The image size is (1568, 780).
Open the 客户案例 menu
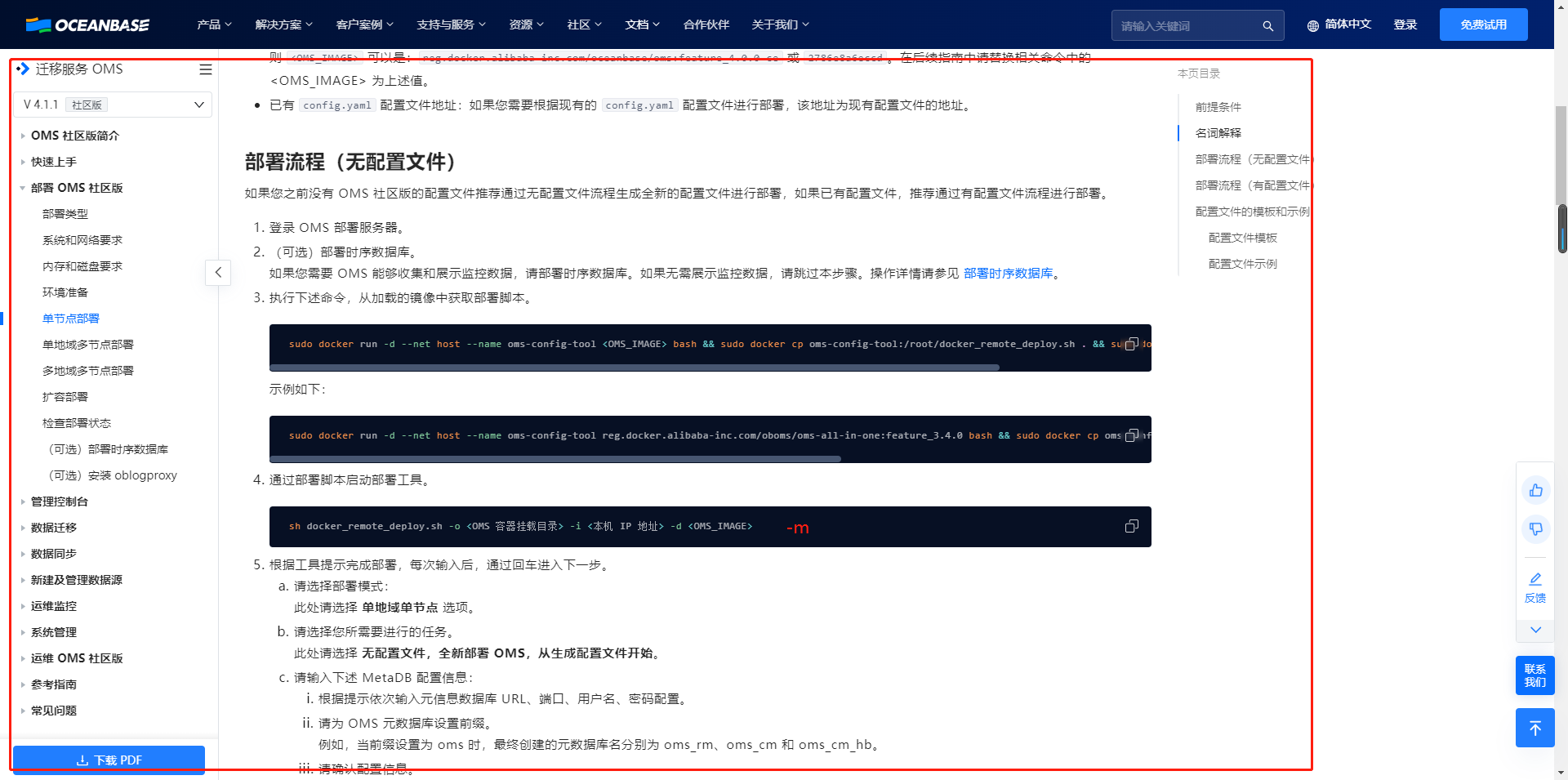point(364,25)
